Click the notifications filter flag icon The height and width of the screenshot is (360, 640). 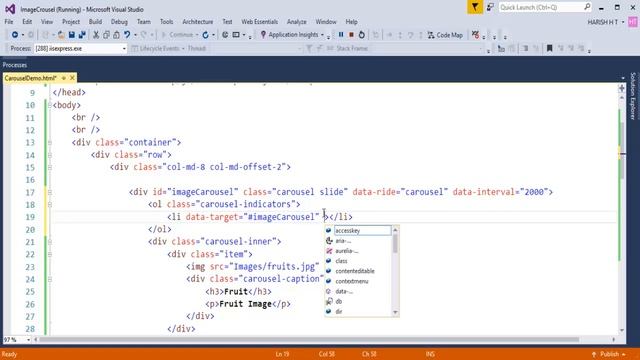(x=475, y=7)
